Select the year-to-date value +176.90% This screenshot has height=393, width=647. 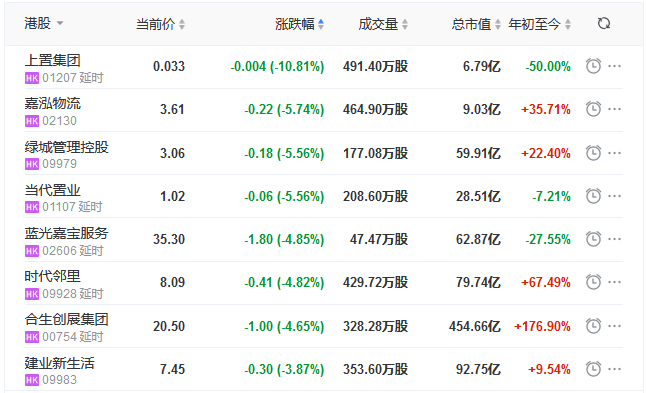coord(542,326)
